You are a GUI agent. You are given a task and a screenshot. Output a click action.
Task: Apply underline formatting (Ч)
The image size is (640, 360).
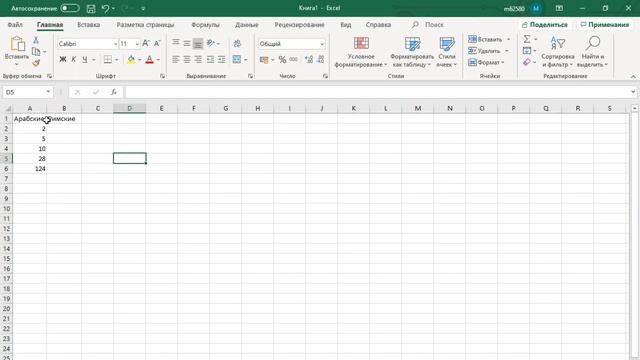pos(84,60)
